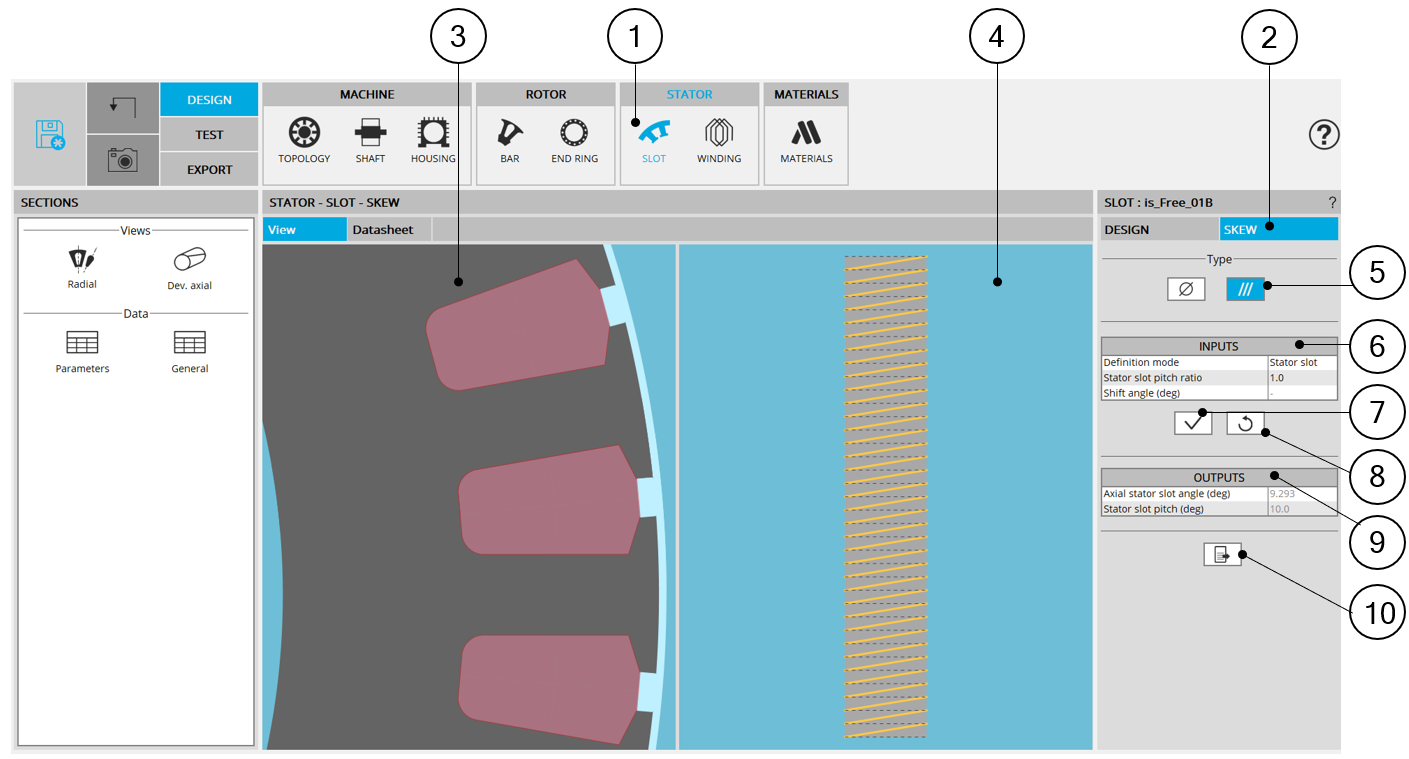Image resolution: width=1409 pixels, height=759 pixels.
Task: Select the Housing icon
Action: point(433,139)
